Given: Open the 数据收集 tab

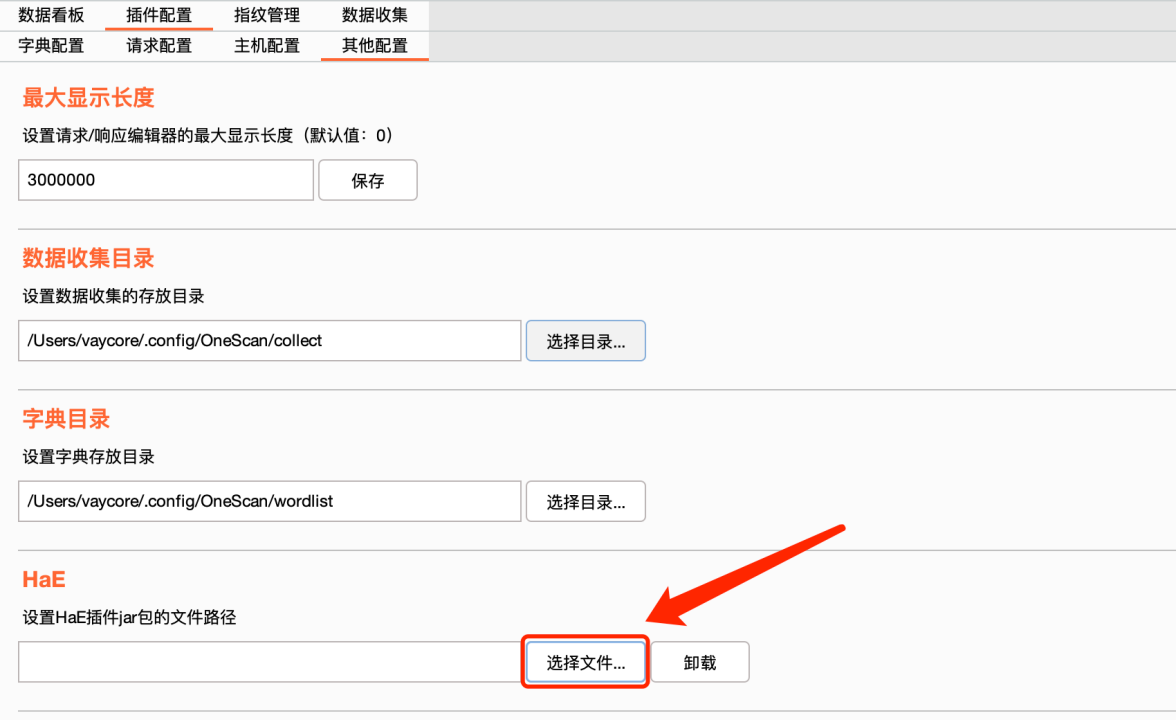Looking at the screenshot, I should tap(375, 15).
